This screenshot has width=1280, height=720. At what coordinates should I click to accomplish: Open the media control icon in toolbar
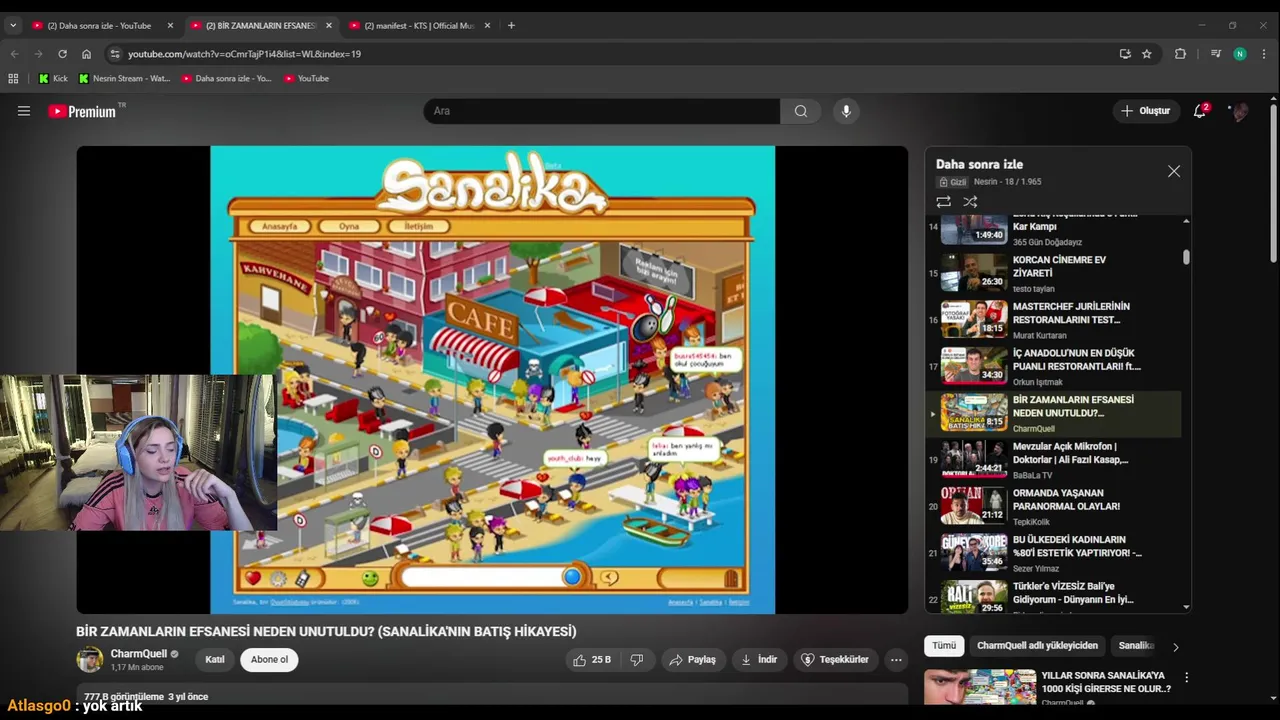click(x=1216, y=54)
